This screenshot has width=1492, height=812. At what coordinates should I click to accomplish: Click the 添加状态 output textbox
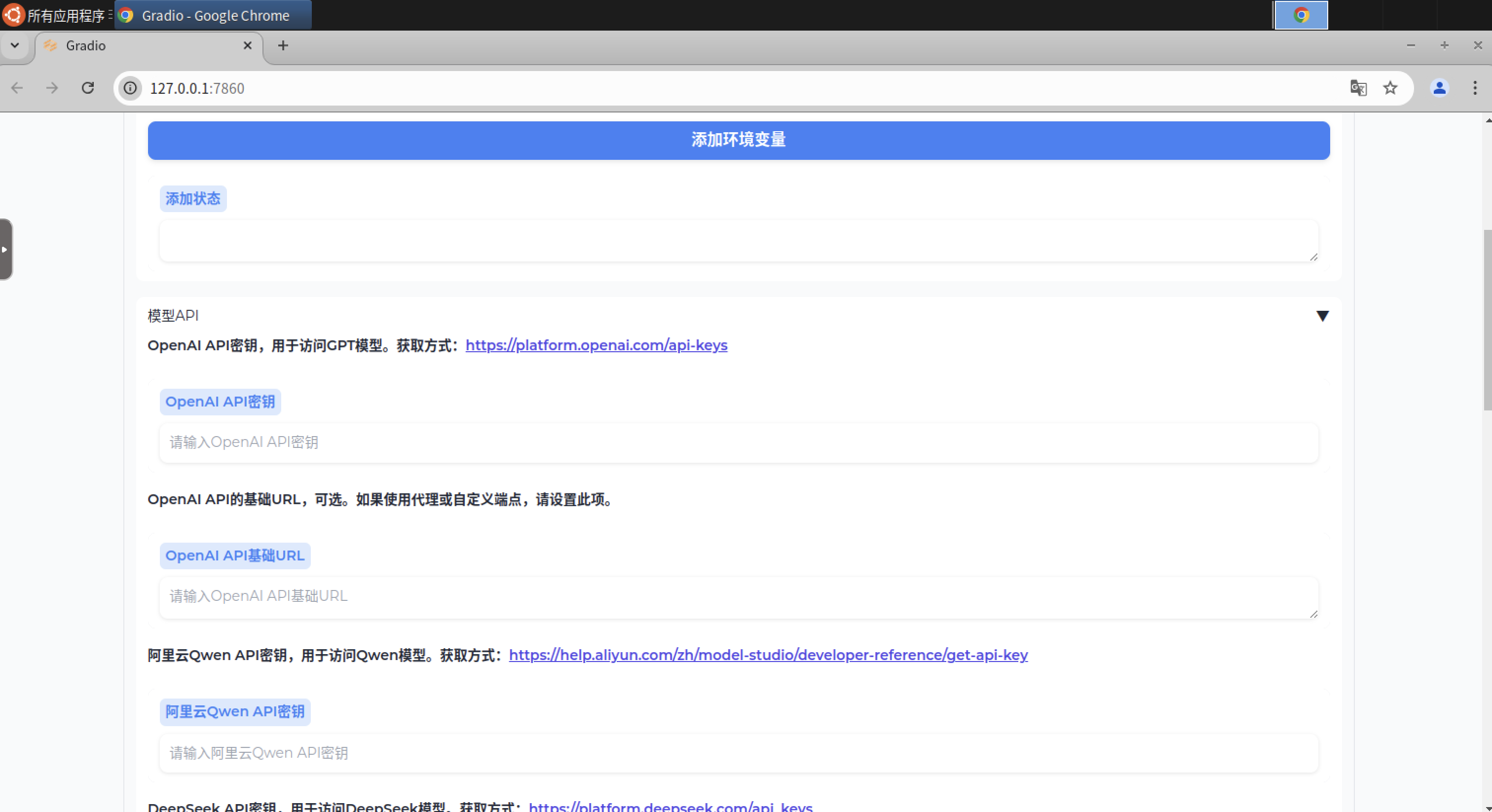(739, 240)
